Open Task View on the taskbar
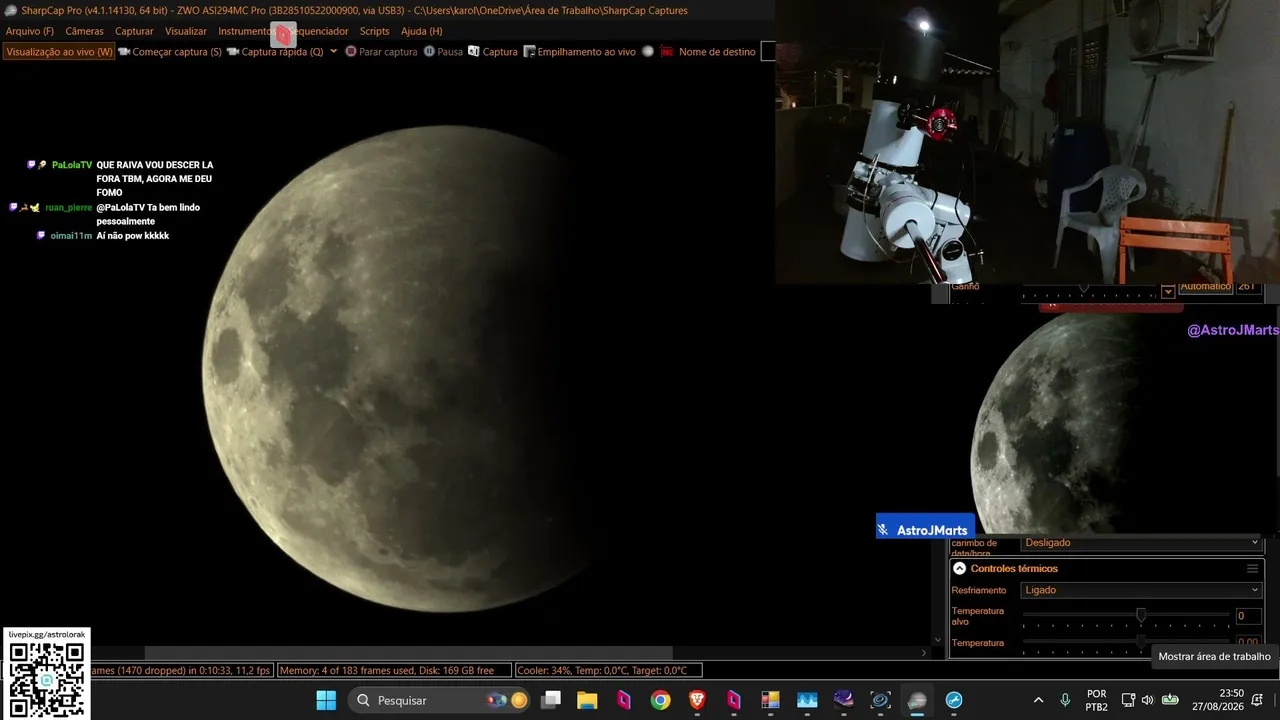This screenshot has height=720, width=1280. coord(551,700)
